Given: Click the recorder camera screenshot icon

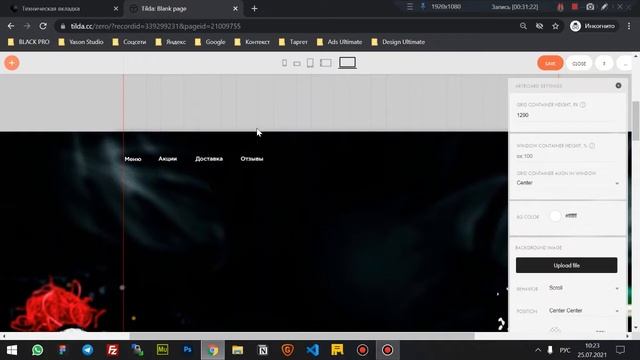Looking at the screenshot, I should 590,7.
